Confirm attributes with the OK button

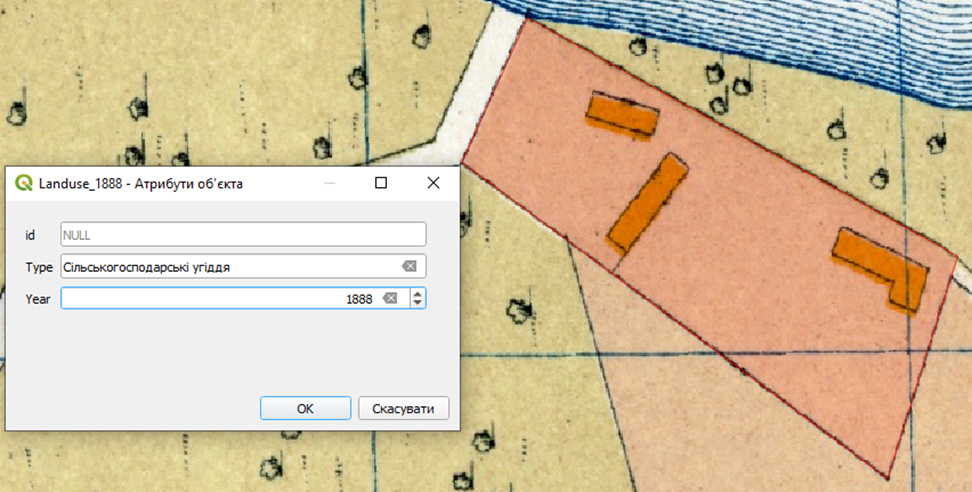305,408
